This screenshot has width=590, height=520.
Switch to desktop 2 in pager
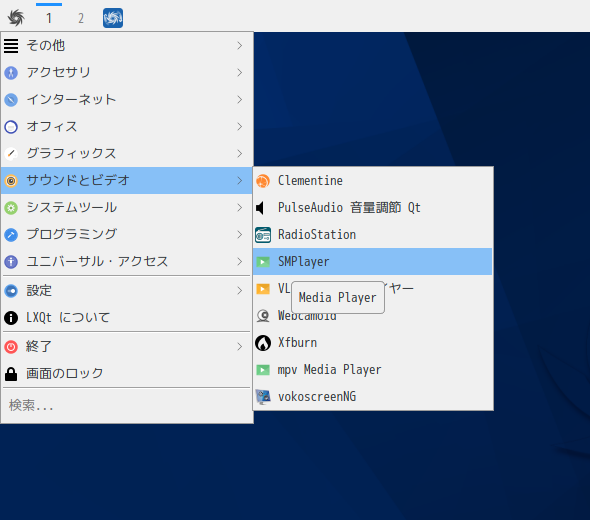tap(81, 18)
